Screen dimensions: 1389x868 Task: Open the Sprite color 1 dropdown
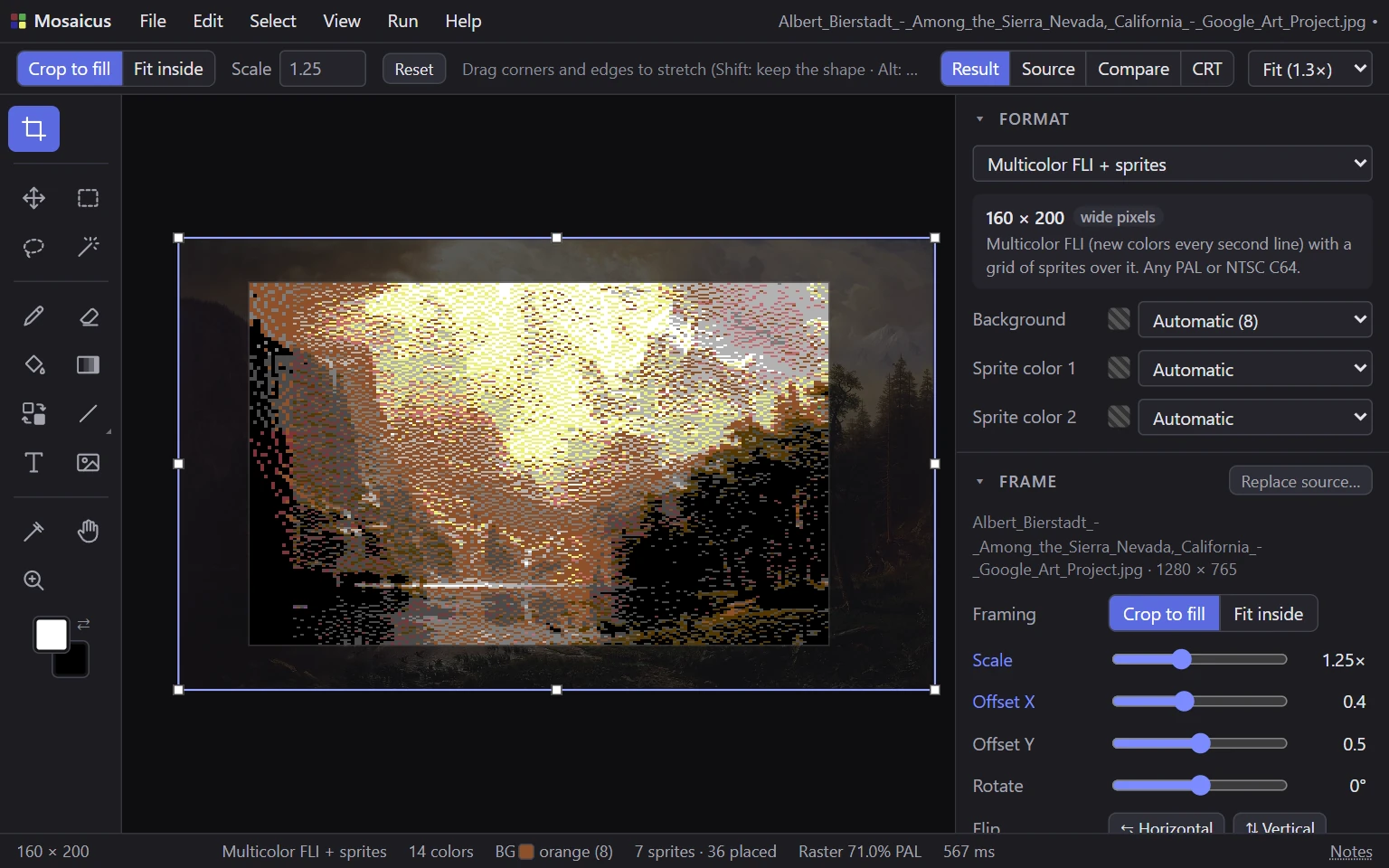coord(1255,369)
